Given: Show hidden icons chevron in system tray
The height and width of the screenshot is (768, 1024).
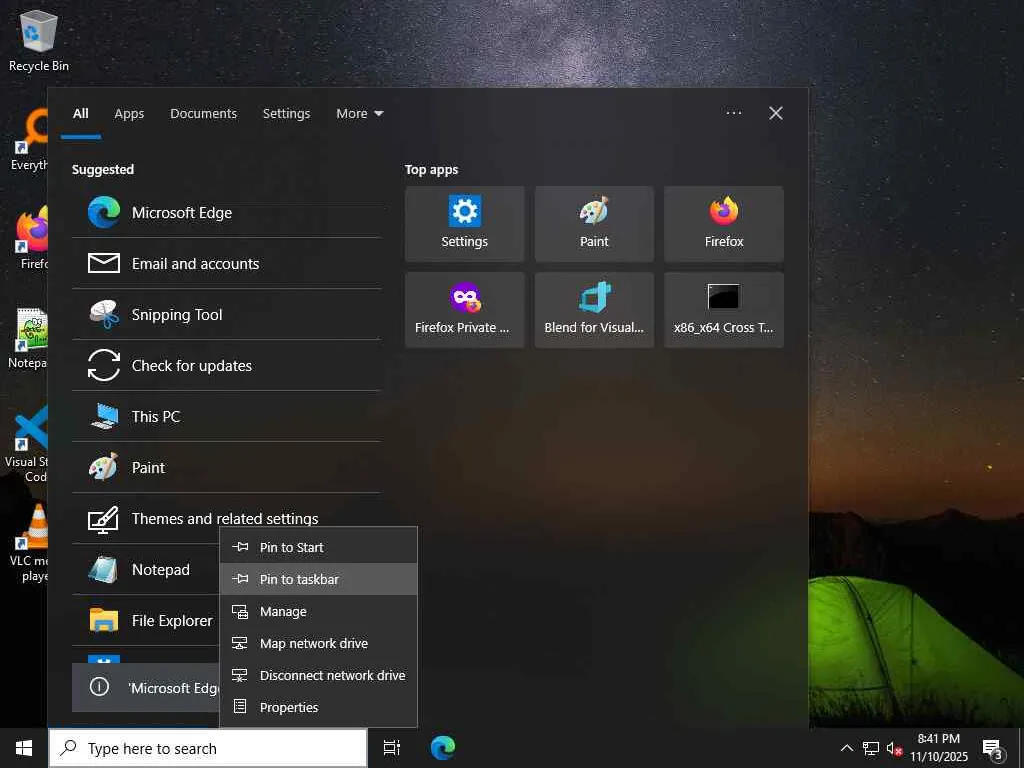Looking at the screenshot, I should click(846, 748).
